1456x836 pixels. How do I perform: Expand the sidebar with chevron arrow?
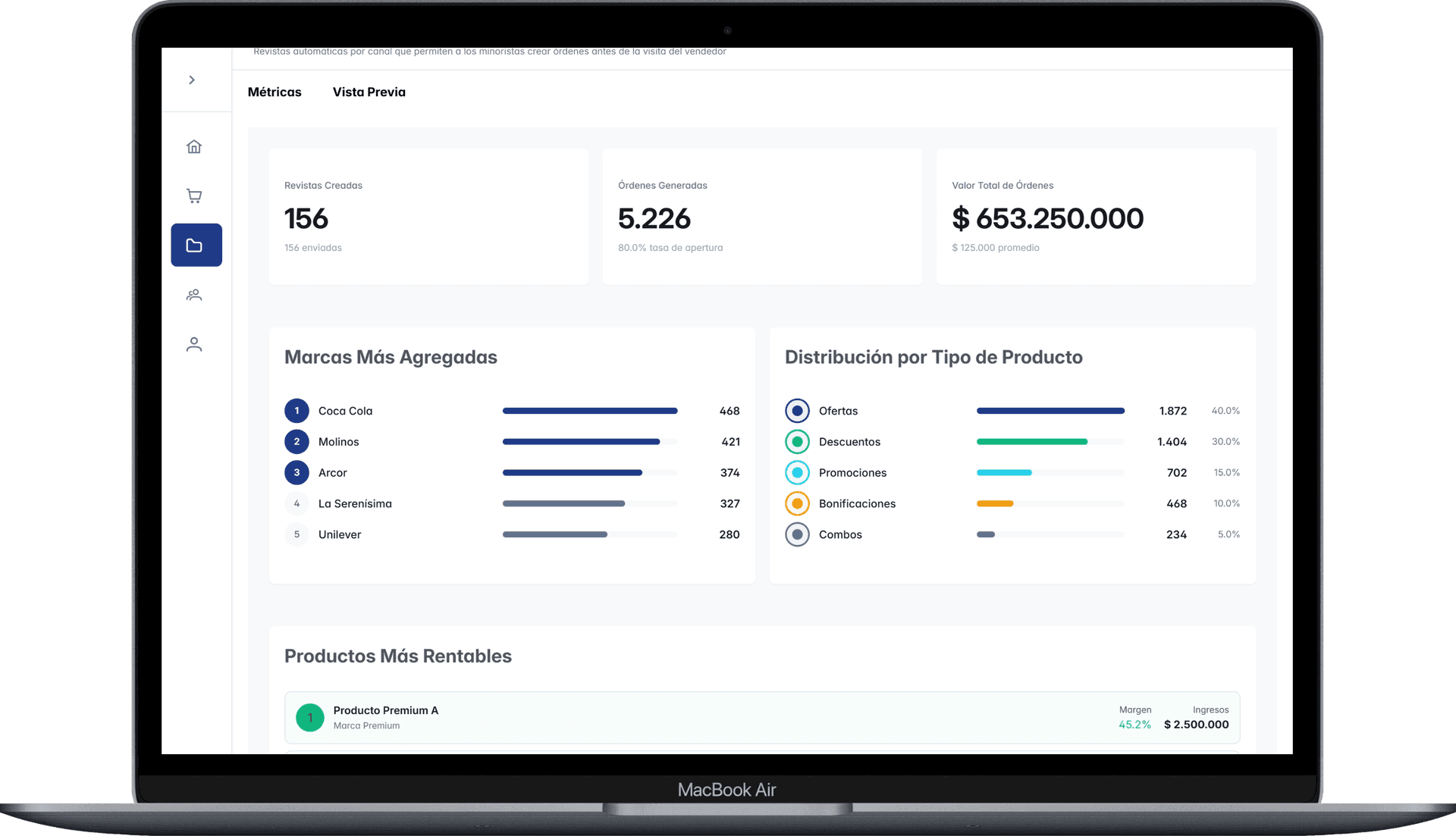click(192, 80)
